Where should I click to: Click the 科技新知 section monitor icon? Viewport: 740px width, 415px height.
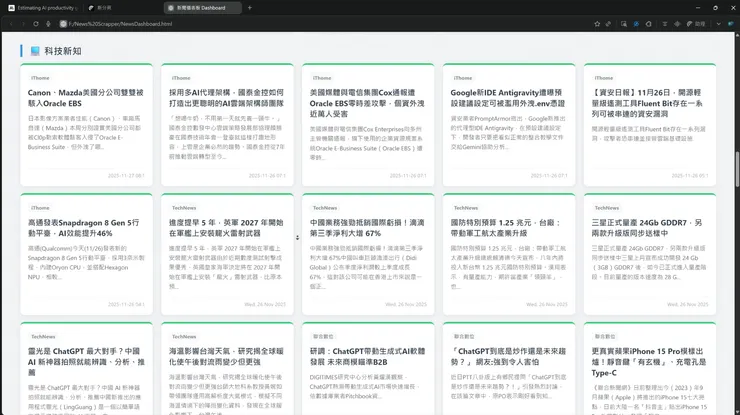tap(35, 51)
